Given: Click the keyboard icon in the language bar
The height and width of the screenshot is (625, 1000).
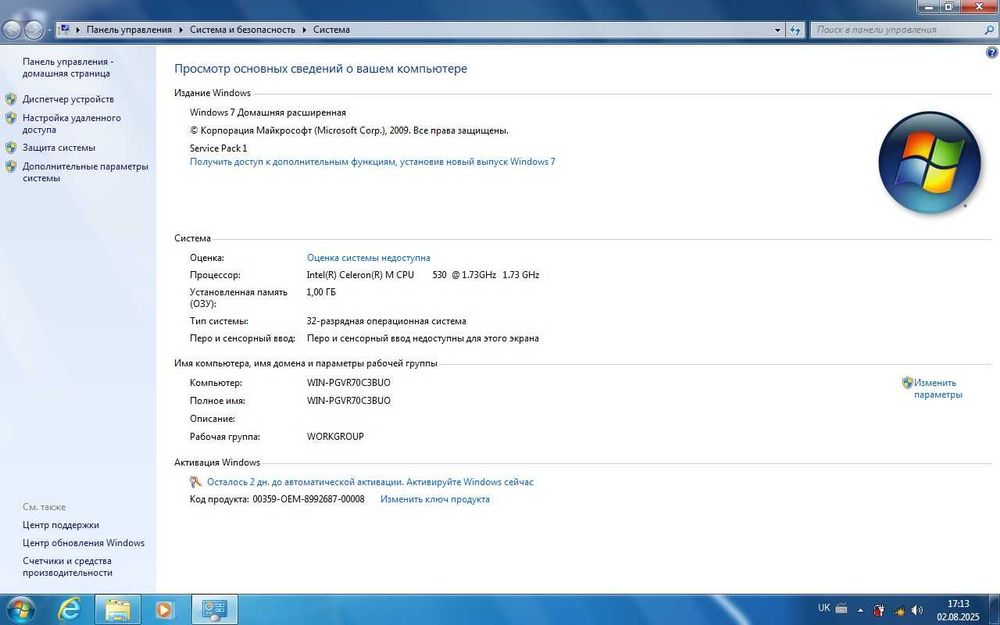Looking at the screenshot, I should [841, 608].
